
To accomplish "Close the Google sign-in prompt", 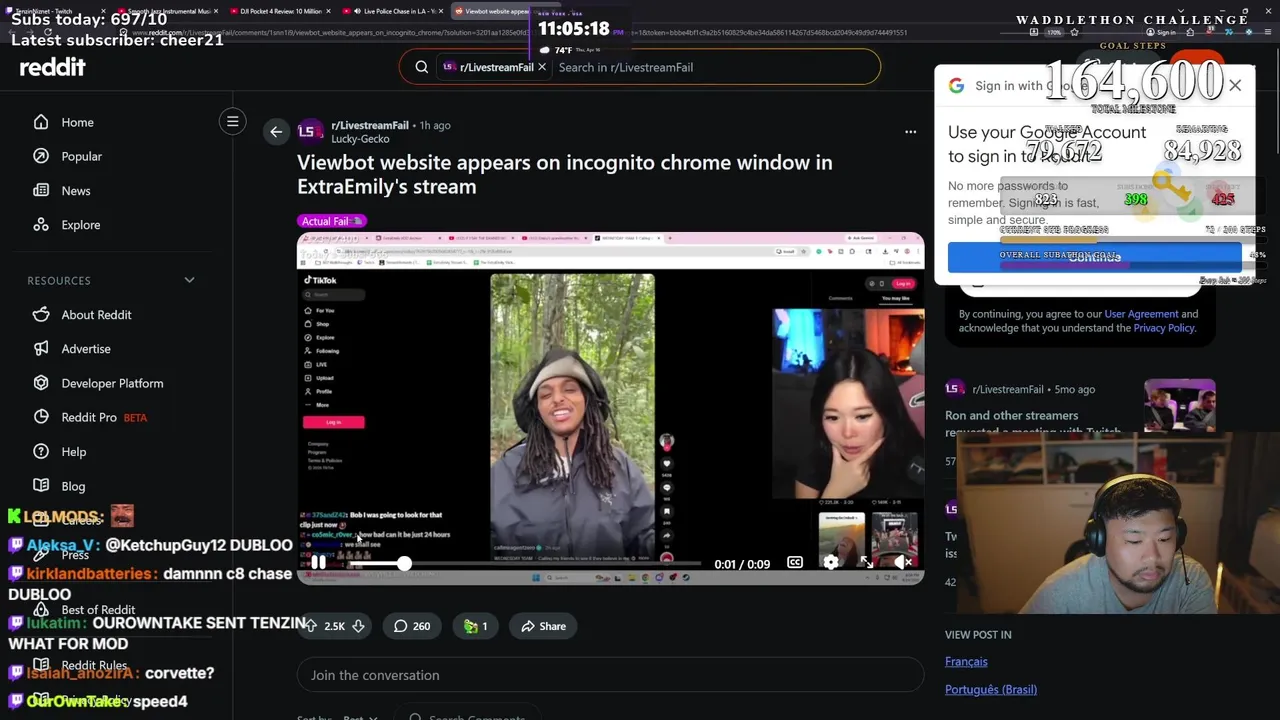I will [1235, 85].
